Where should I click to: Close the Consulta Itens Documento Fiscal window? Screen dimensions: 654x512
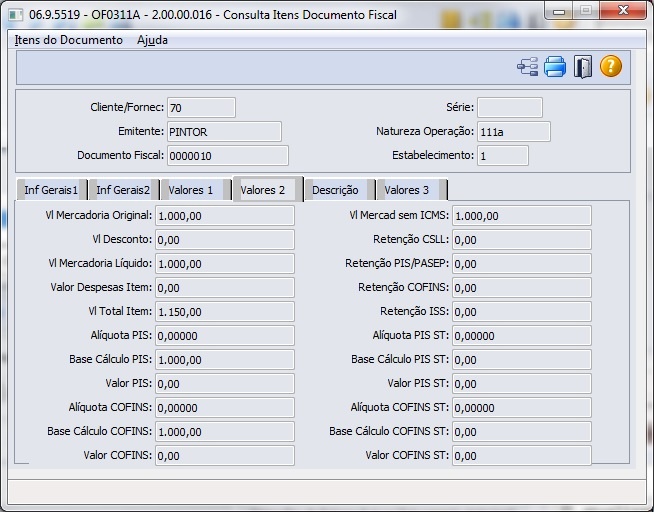point(623,11)
